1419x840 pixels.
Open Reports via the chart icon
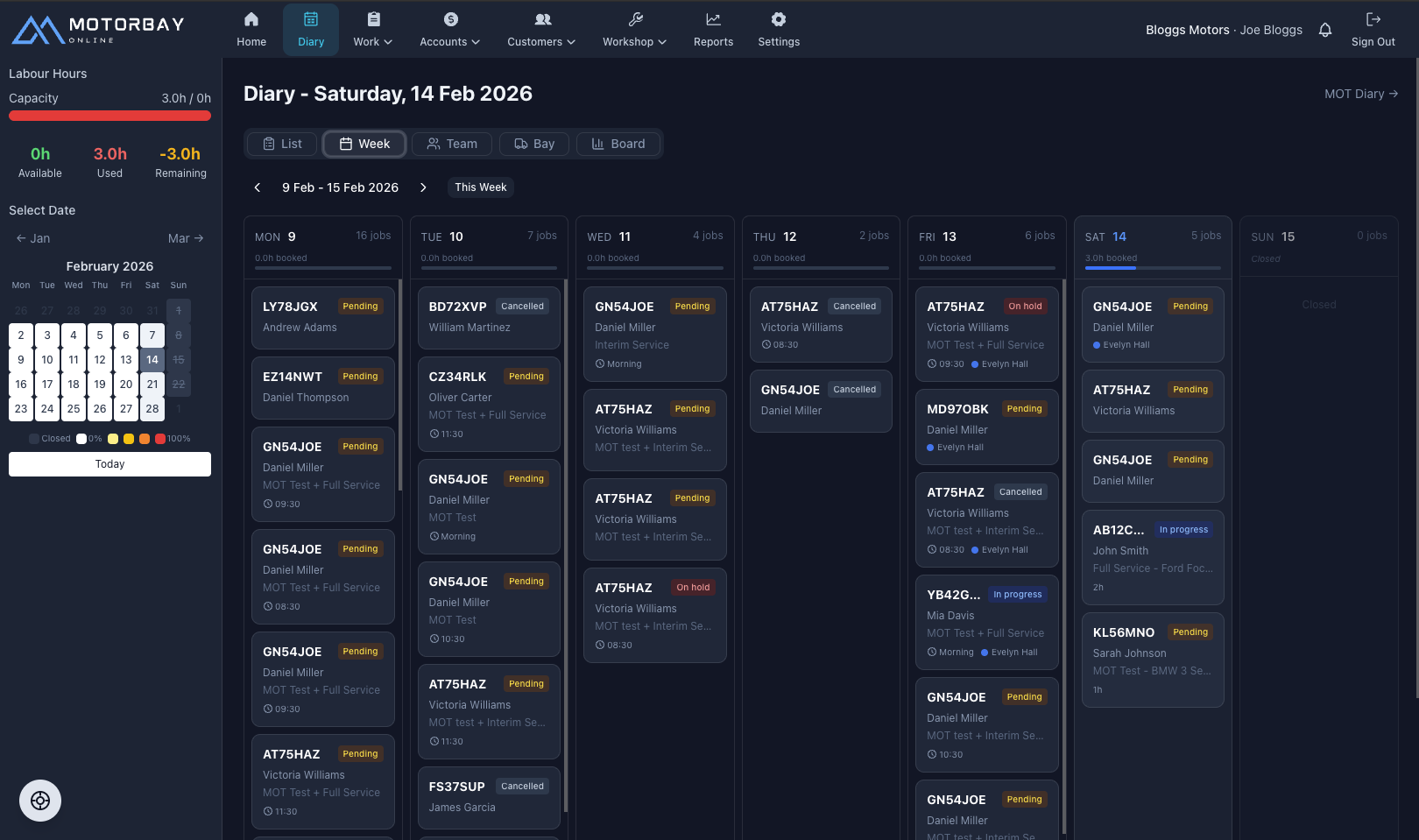click(713, 18)
